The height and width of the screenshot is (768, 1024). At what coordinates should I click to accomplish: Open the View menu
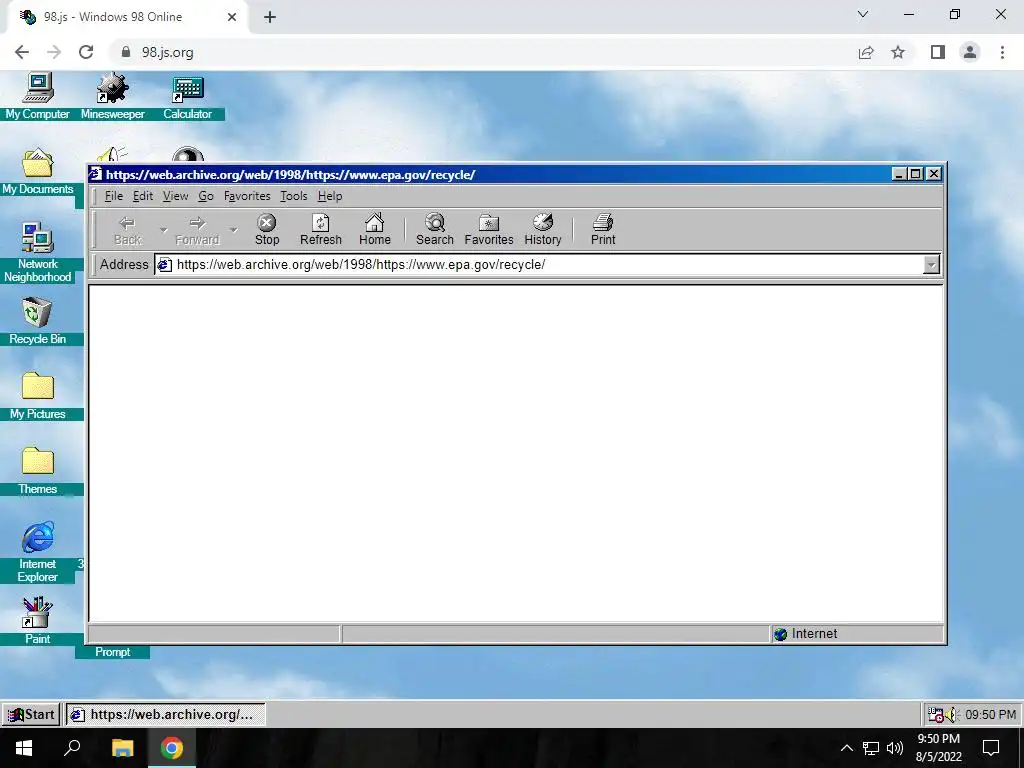coord(175,196)
